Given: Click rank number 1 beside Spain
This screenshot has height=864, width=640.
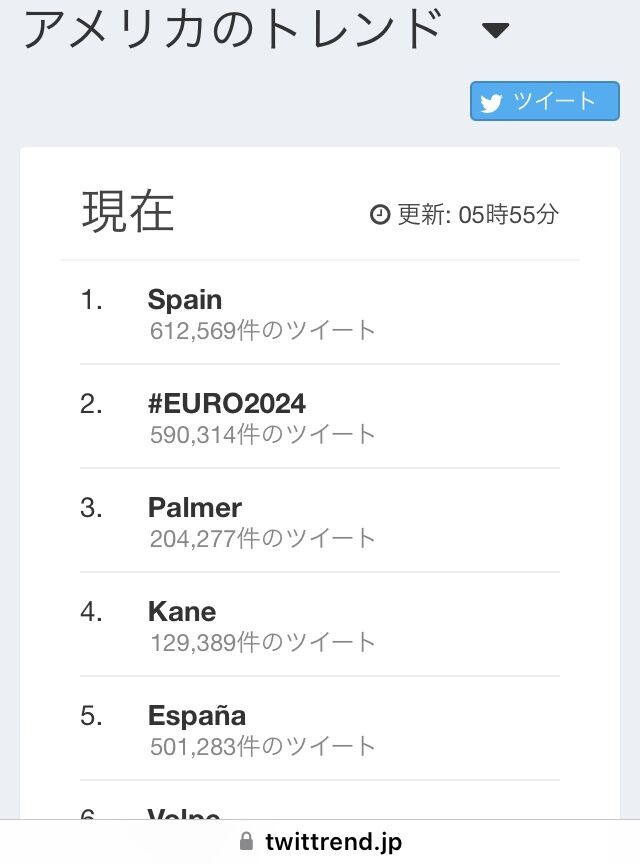Looking at the screenshot, I should pos(92,300).
